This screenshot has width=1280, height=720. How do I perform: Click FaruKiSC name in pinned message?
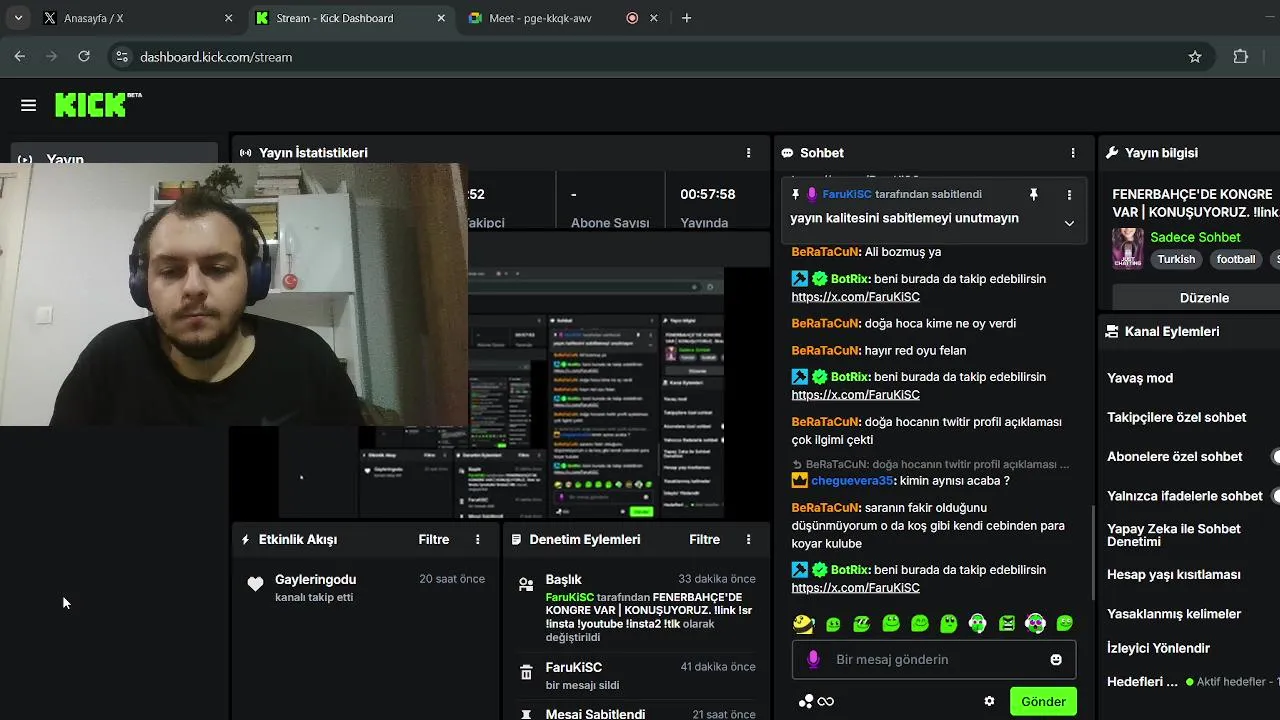coord(847,194)
